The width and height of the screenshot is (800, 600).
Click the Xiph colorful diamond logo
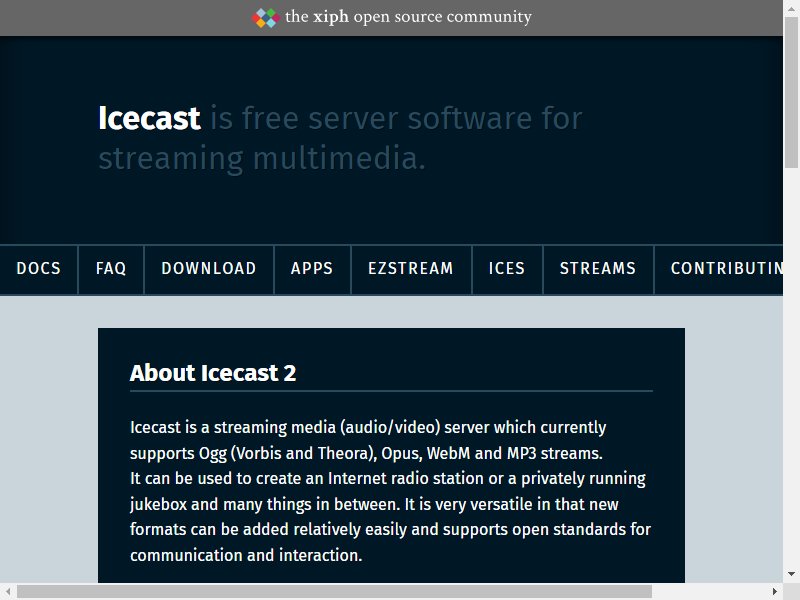click(x=265, y=18)
